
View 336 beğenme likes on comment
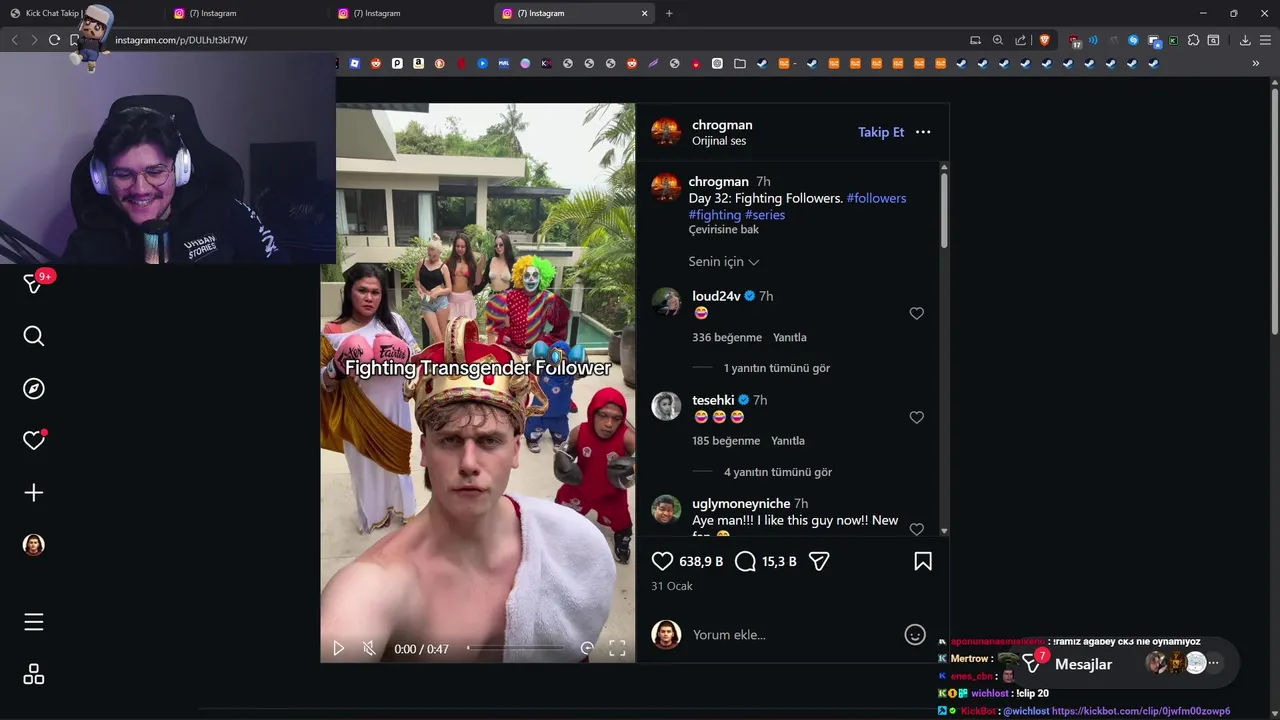[x=727, y=337]
